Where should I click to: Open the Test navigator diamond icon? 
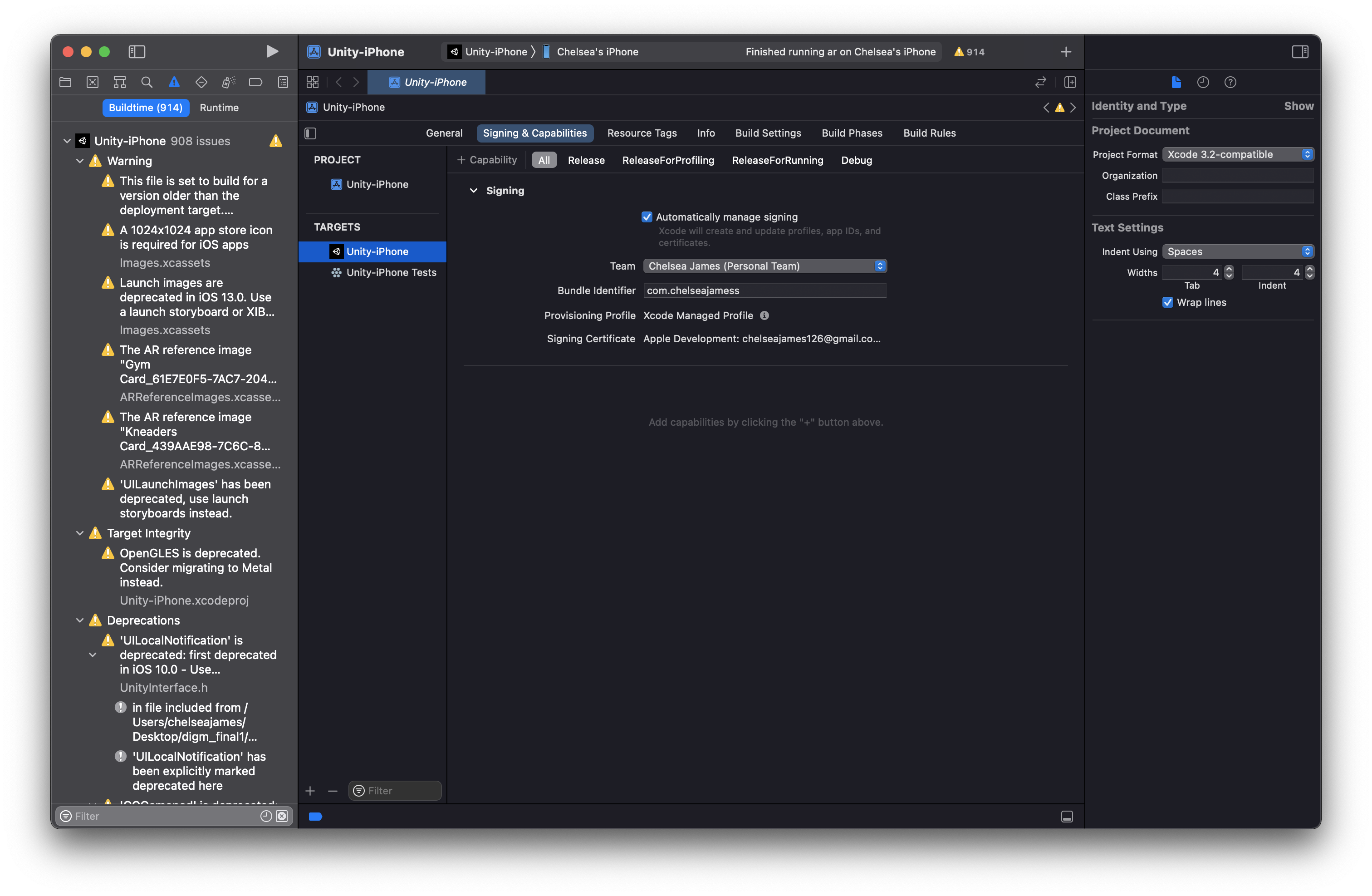pos(201,83)
